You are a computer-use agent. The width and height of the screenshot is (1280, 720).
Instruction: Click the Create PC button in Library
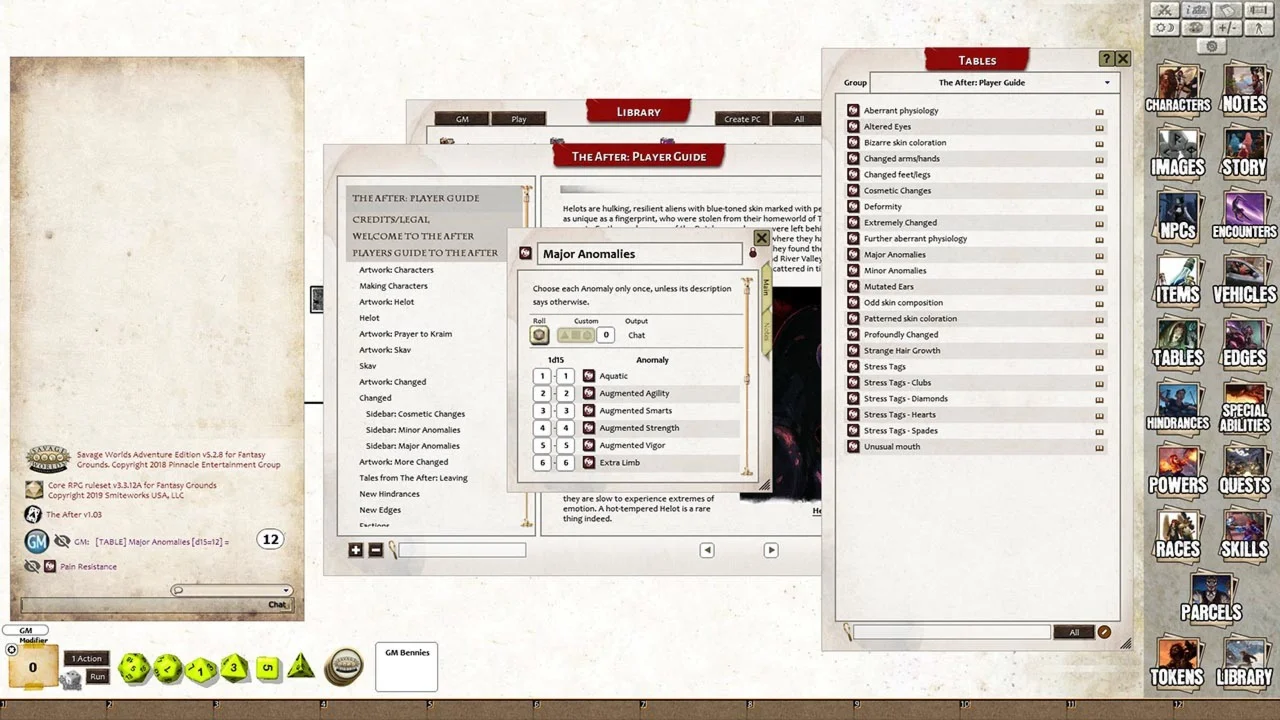click(x=743, y=119)
